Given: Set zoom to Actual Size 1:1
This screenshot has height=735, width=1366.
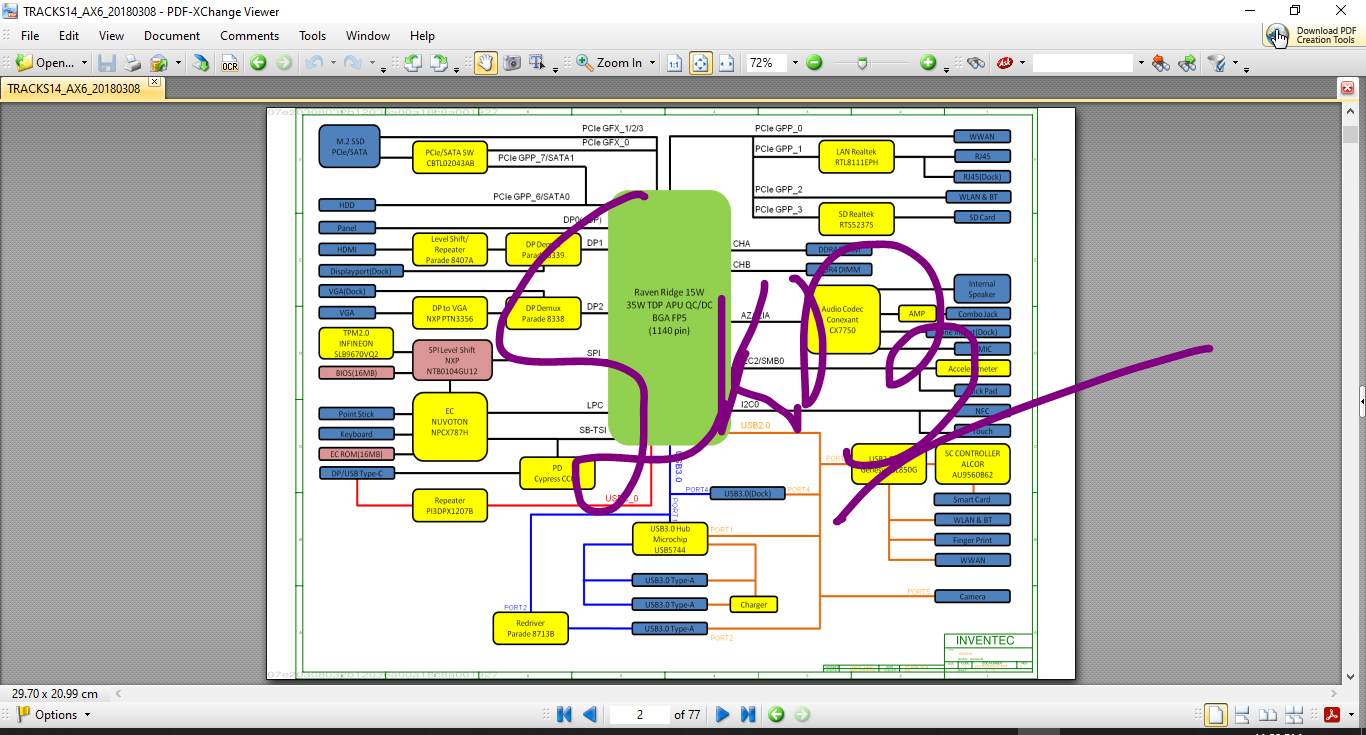Looking at the screenshot, I should coord(675,63).
